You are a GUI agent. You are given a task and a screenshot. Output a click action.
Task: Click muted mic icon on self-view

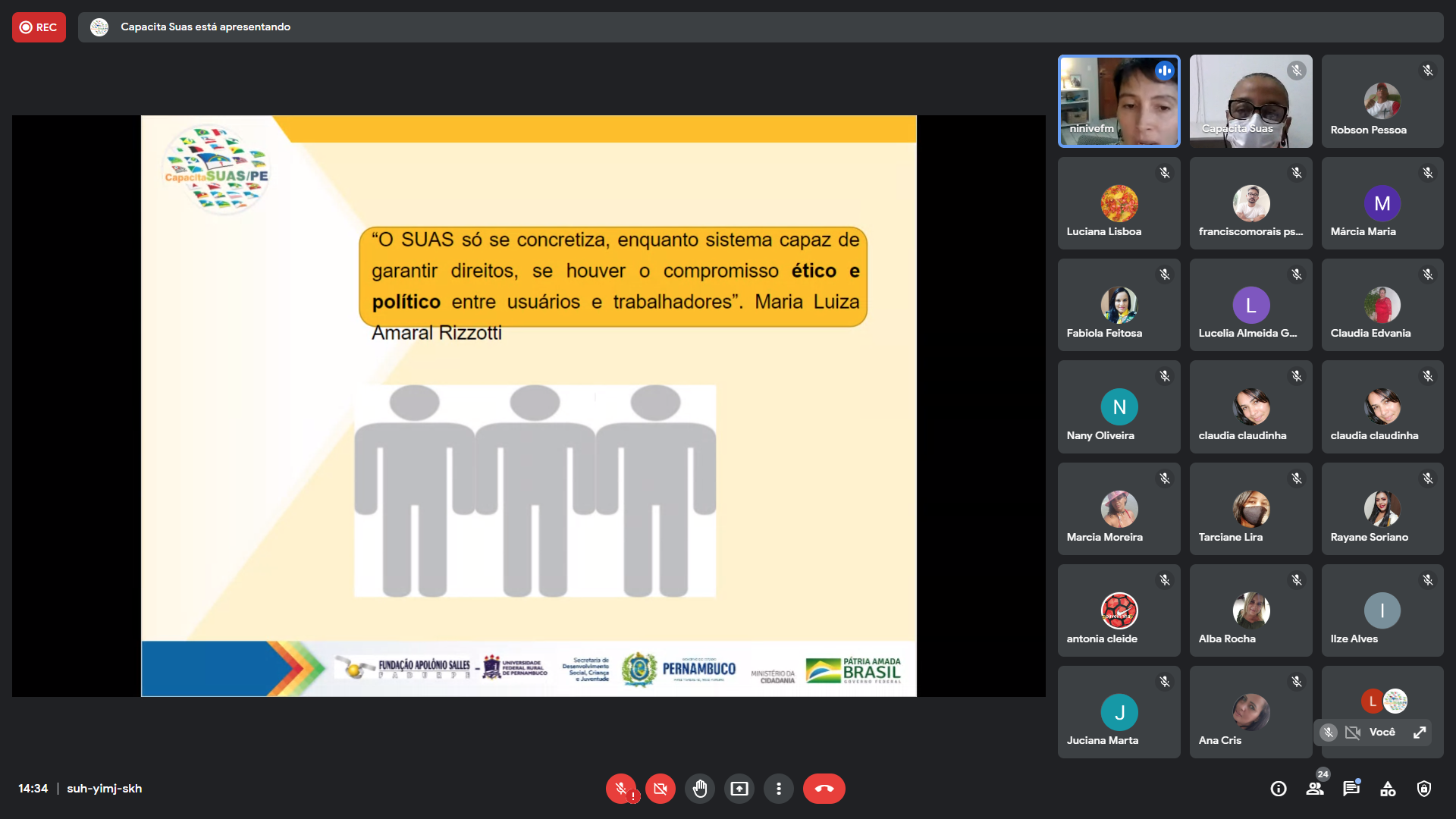click(1328, 732)
